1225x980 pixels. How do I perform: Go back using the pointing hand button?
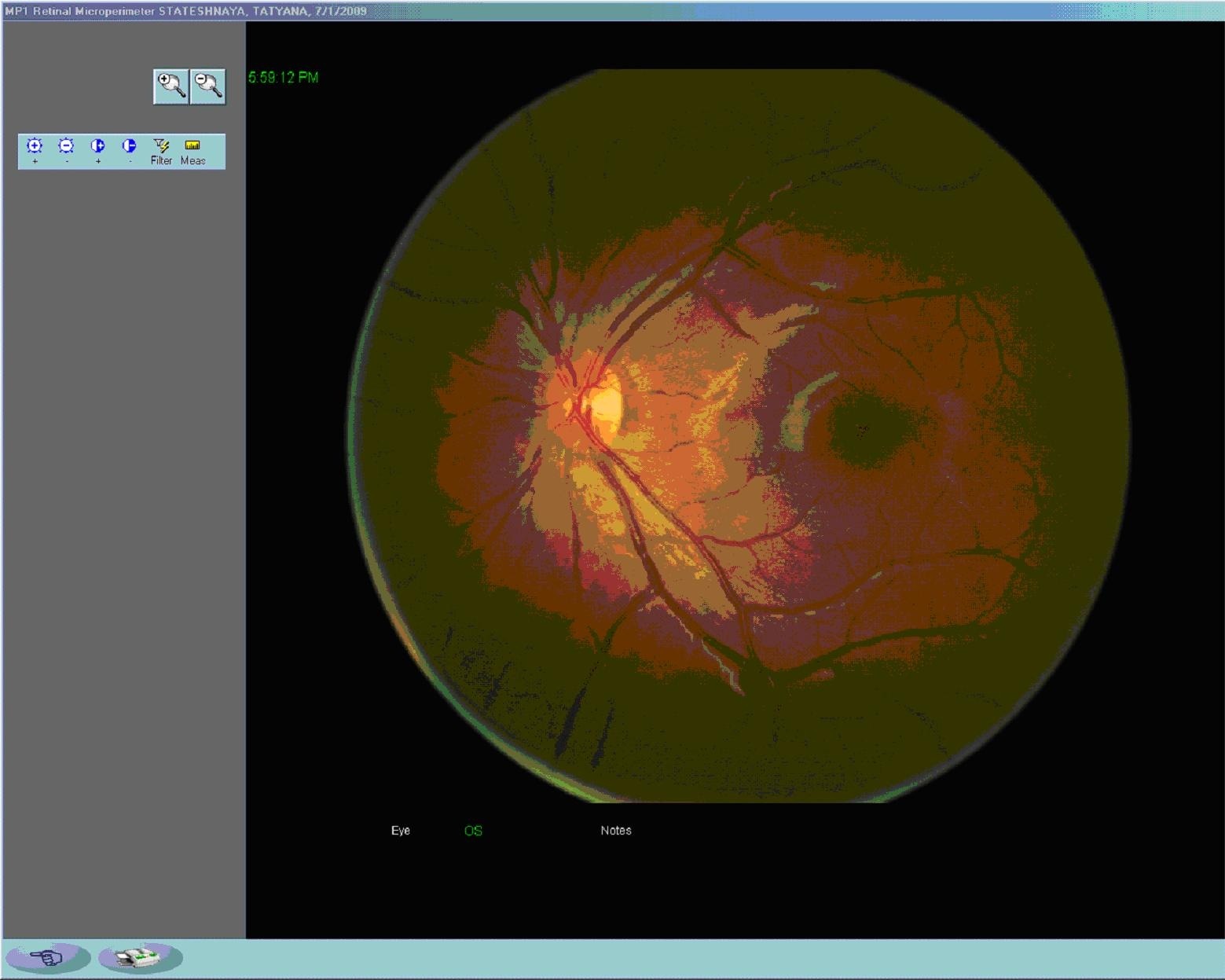pyautogui.click(x=49, y=958)
